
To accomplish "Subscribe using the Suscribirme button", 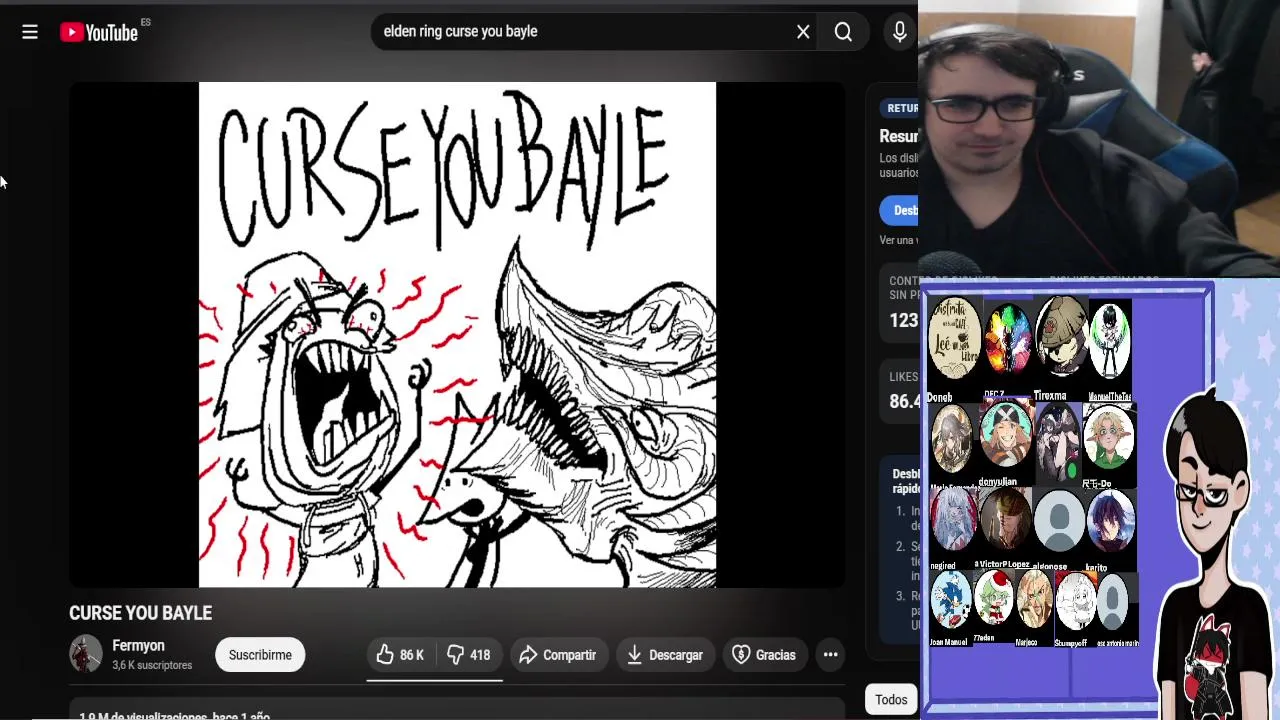I will click(x=260, y=655).
